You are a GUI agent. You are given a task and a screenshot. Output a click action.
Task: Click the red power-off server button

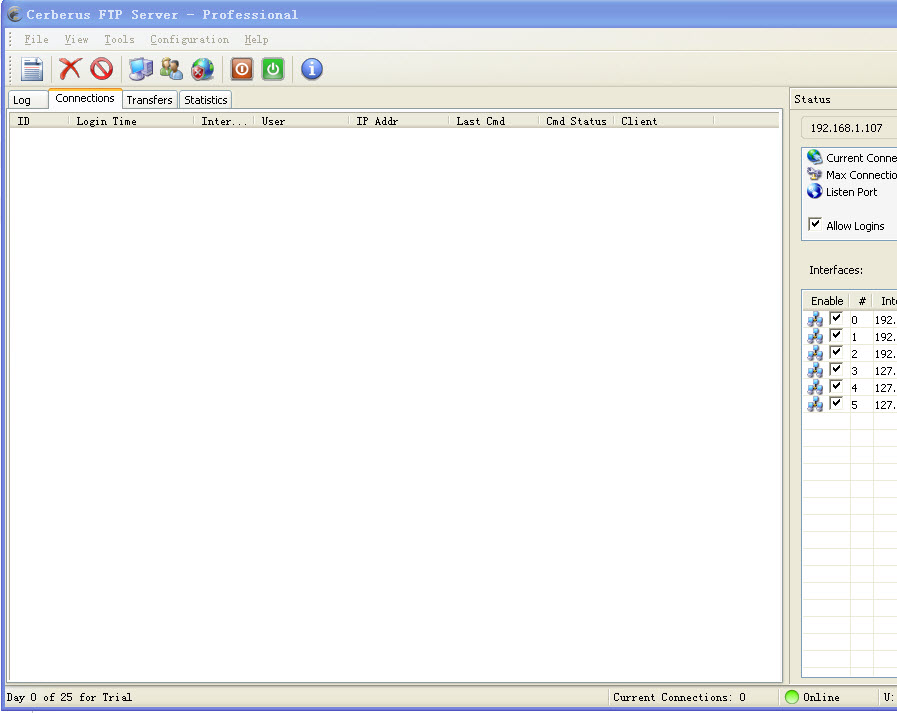[242, 69]
